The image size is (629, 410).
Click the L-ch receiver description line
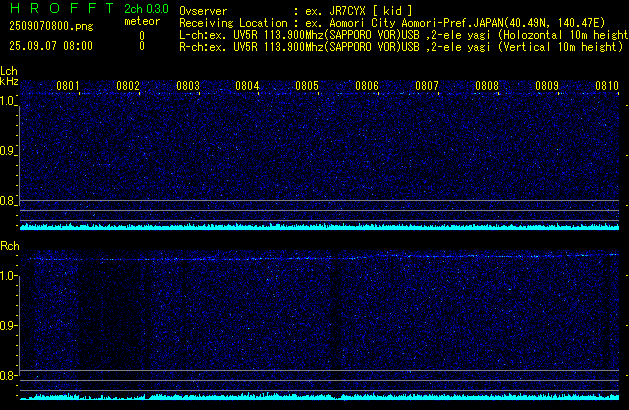[404, 35]
